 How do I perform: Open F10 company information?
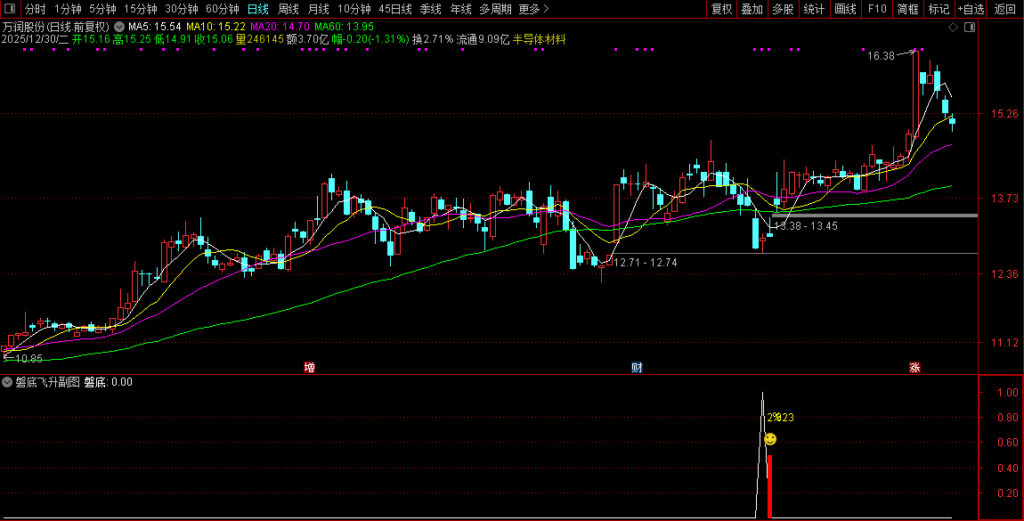pos(876,9)
